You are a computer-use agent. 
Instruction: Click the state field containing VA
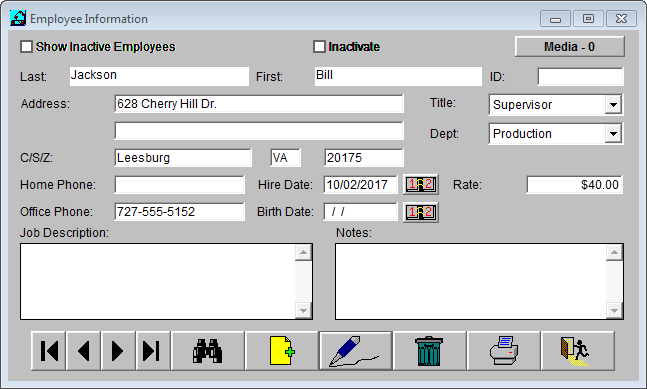click(286, 158)
